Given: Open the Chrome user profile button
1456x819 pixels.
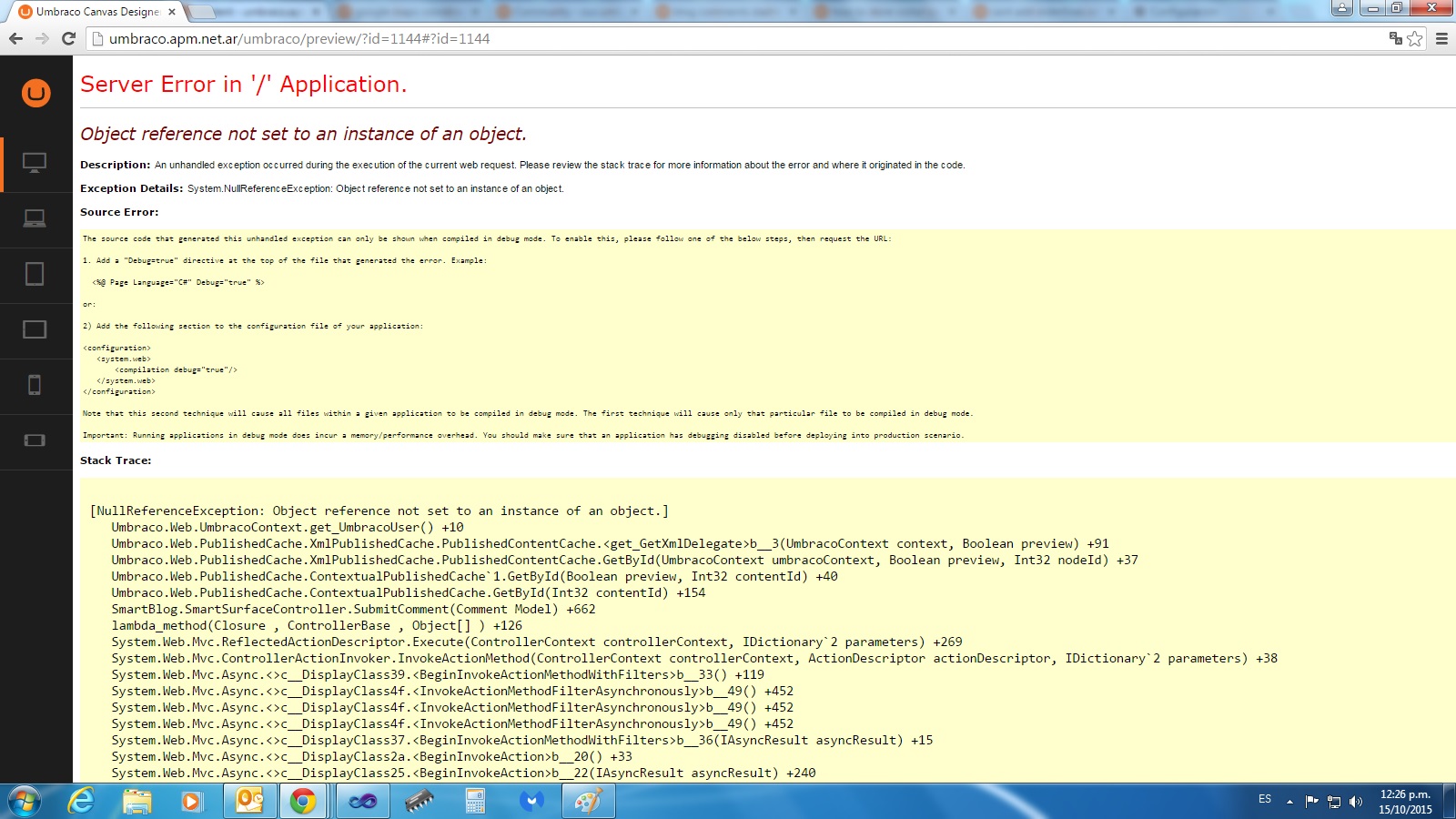Looking at the screenshot, I should 1341,8.
